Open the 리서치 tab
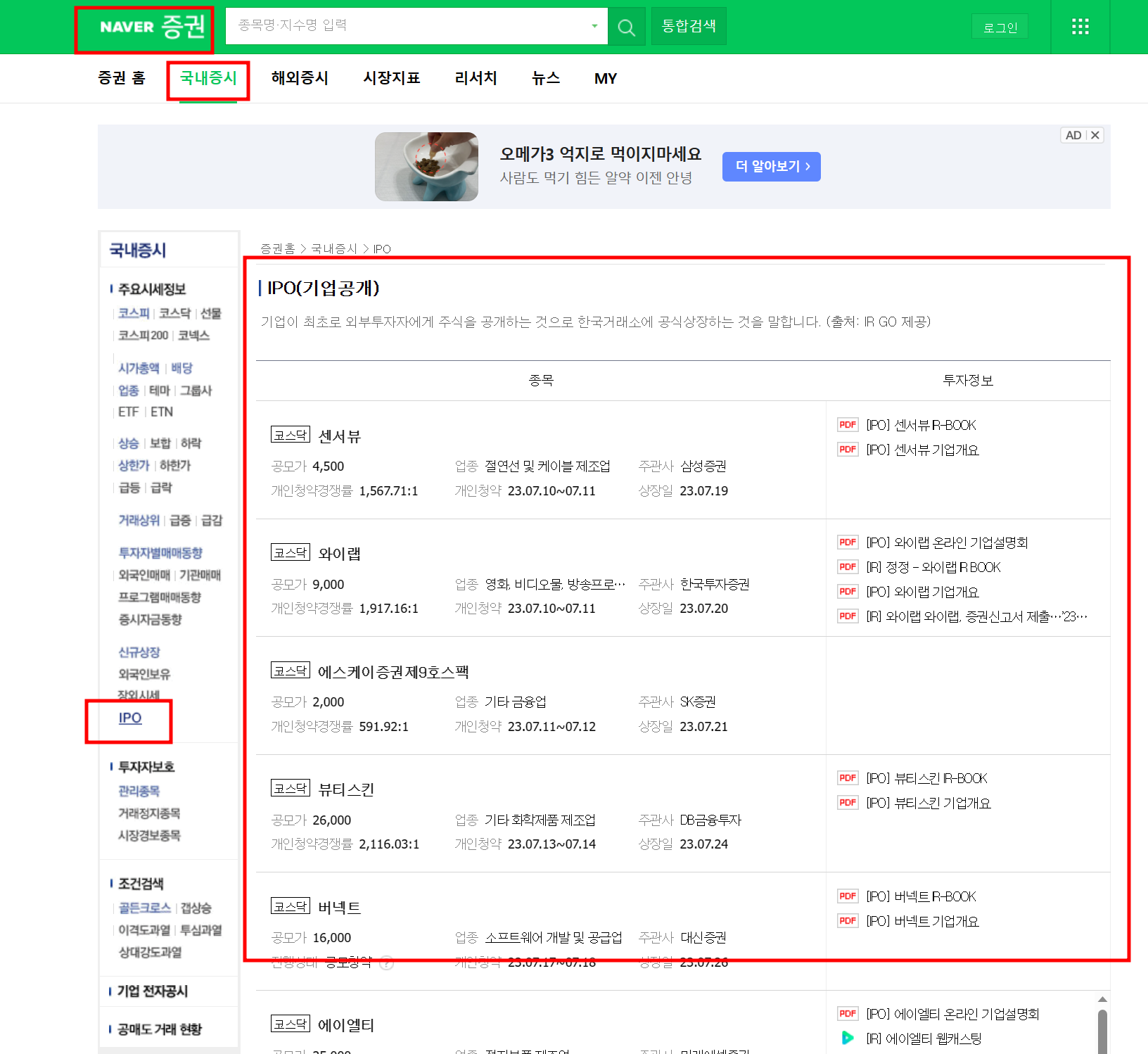The image size is (1148, 1054). (476, 78)
